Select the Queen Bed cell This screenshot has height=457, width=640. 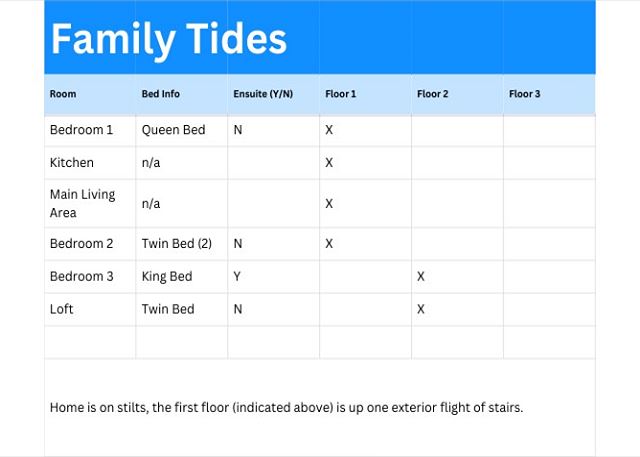click(173, 130)
